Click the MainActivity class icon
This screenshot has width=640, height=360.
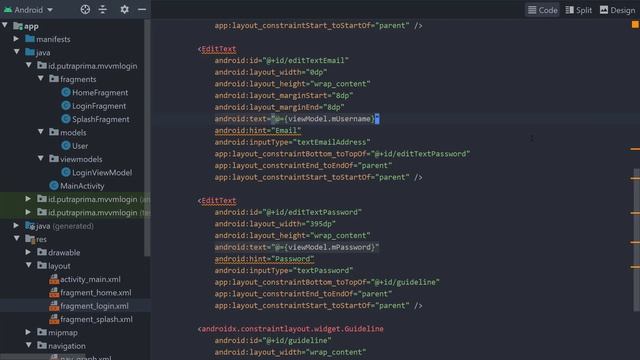coord(54,186)
